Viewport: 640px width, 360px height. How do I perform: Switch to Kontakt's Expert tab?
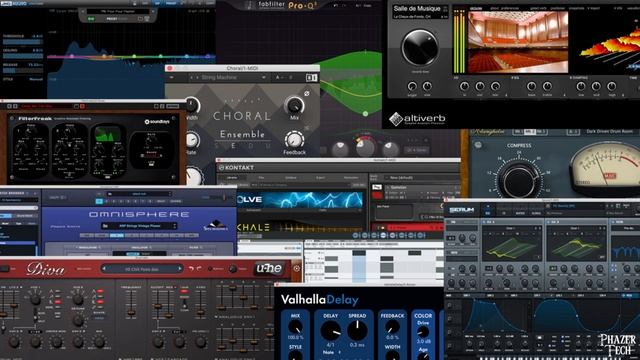(320, 178)
